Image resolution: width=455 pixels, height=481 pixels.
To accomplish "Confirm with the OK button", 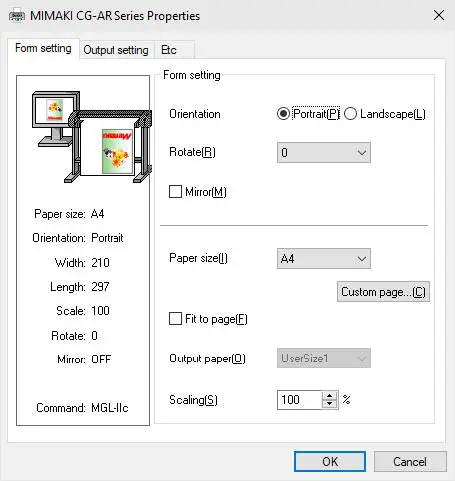I will [330, 462].
